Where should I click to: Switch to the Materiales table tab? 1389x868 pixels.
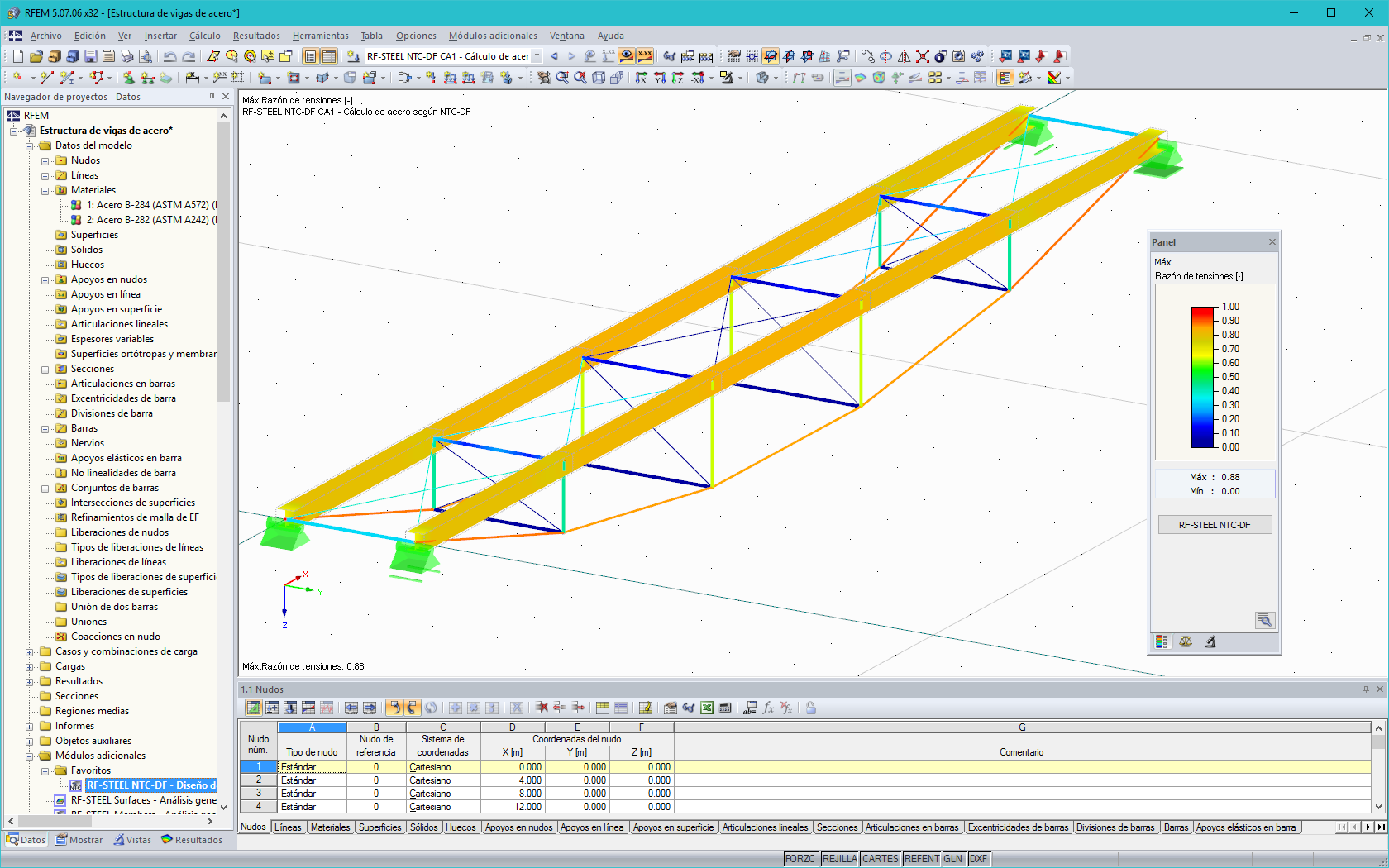330,827
